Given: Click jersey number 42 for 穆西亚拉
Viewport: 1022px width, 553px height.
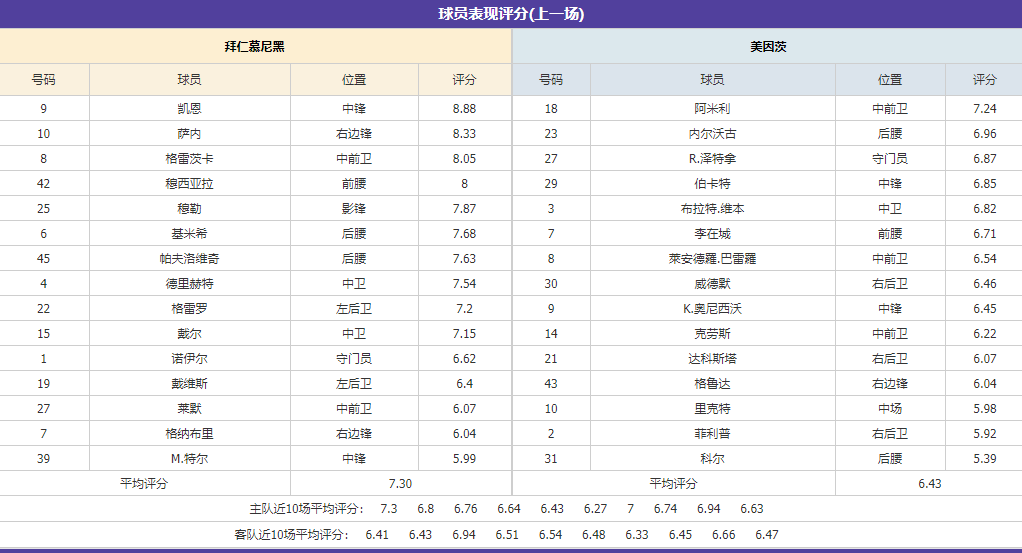Looking at the screenshot, I should tap(44, 183).
